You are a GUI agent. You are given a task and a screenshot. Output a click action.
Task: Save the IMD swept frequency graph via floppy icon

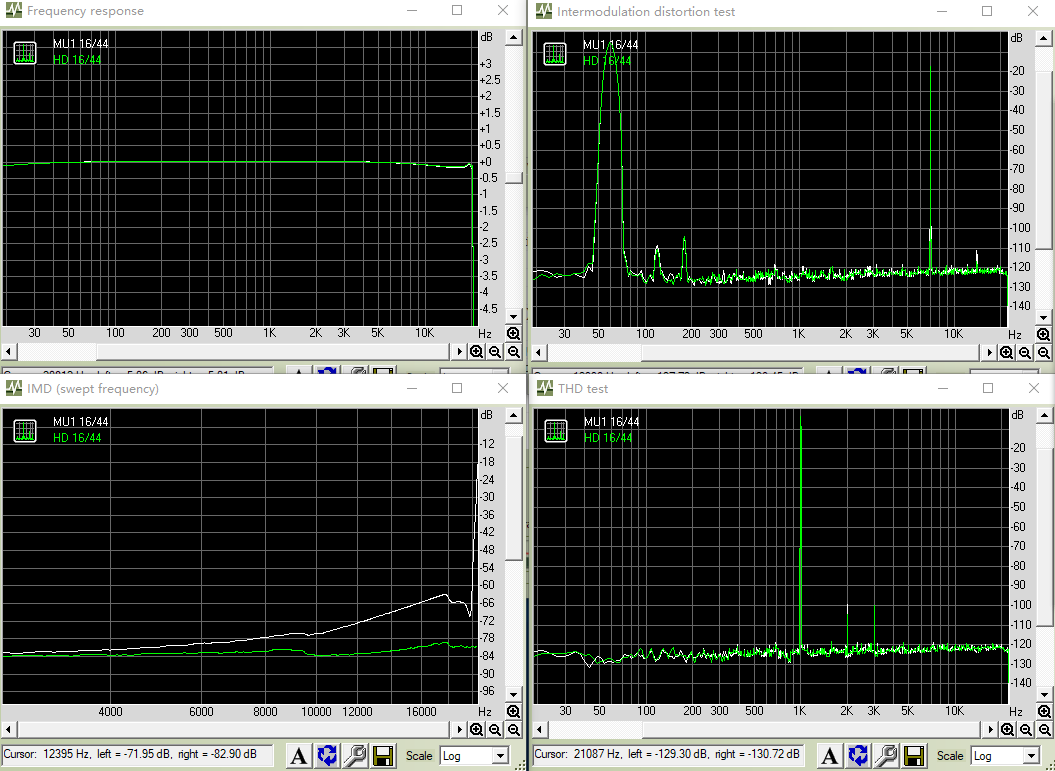click(x=383, y=756)
